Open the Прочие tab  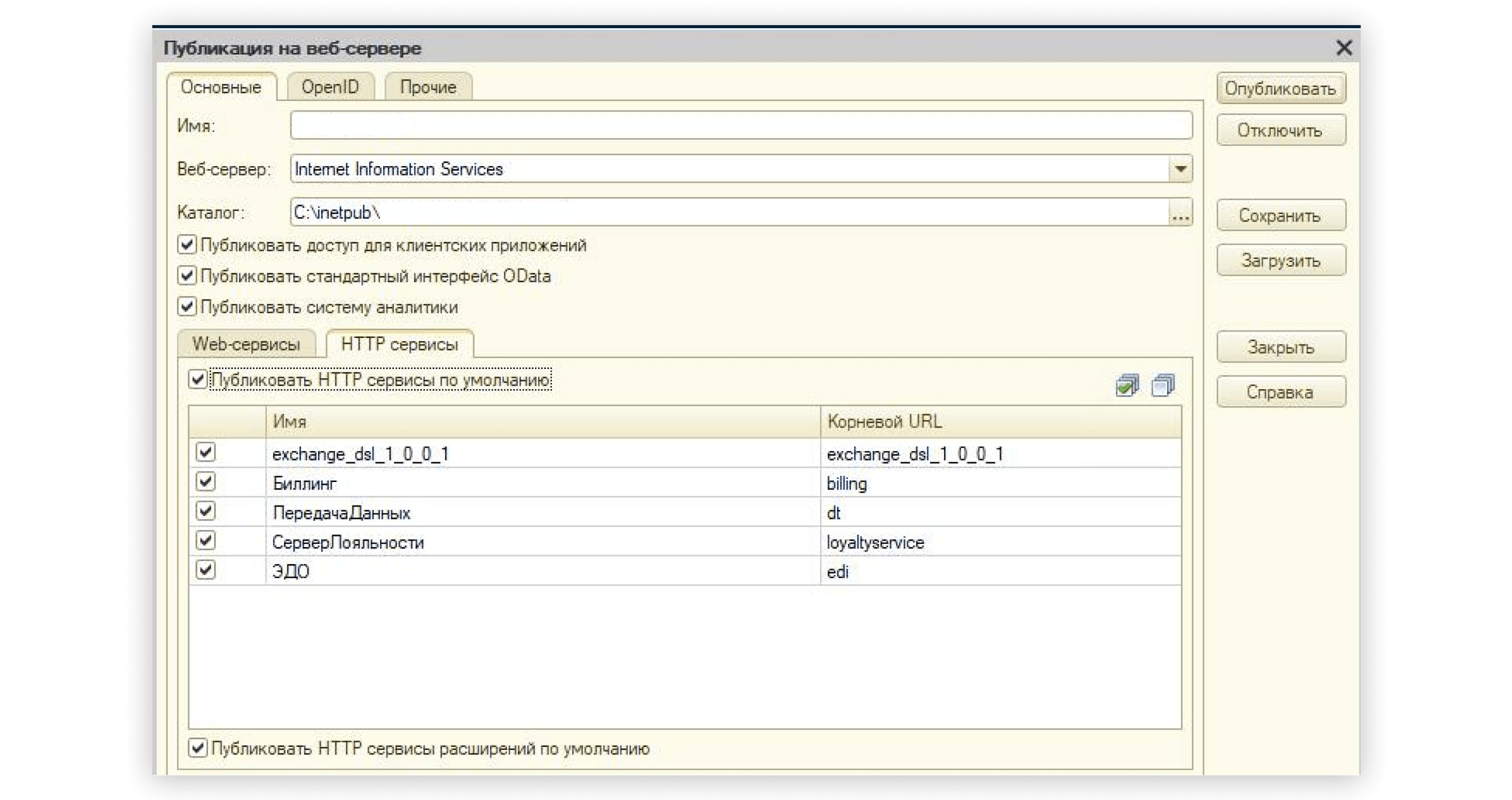[428, 87]
